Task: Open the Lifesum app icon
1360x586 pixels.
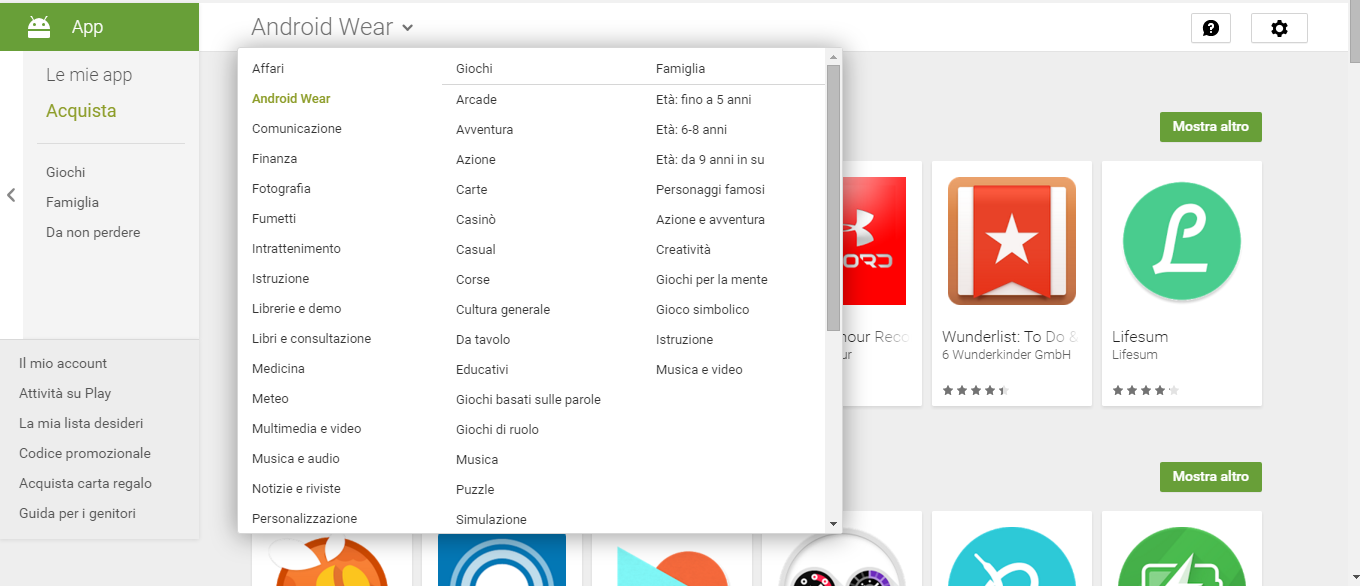Action: pos(1182,241)
